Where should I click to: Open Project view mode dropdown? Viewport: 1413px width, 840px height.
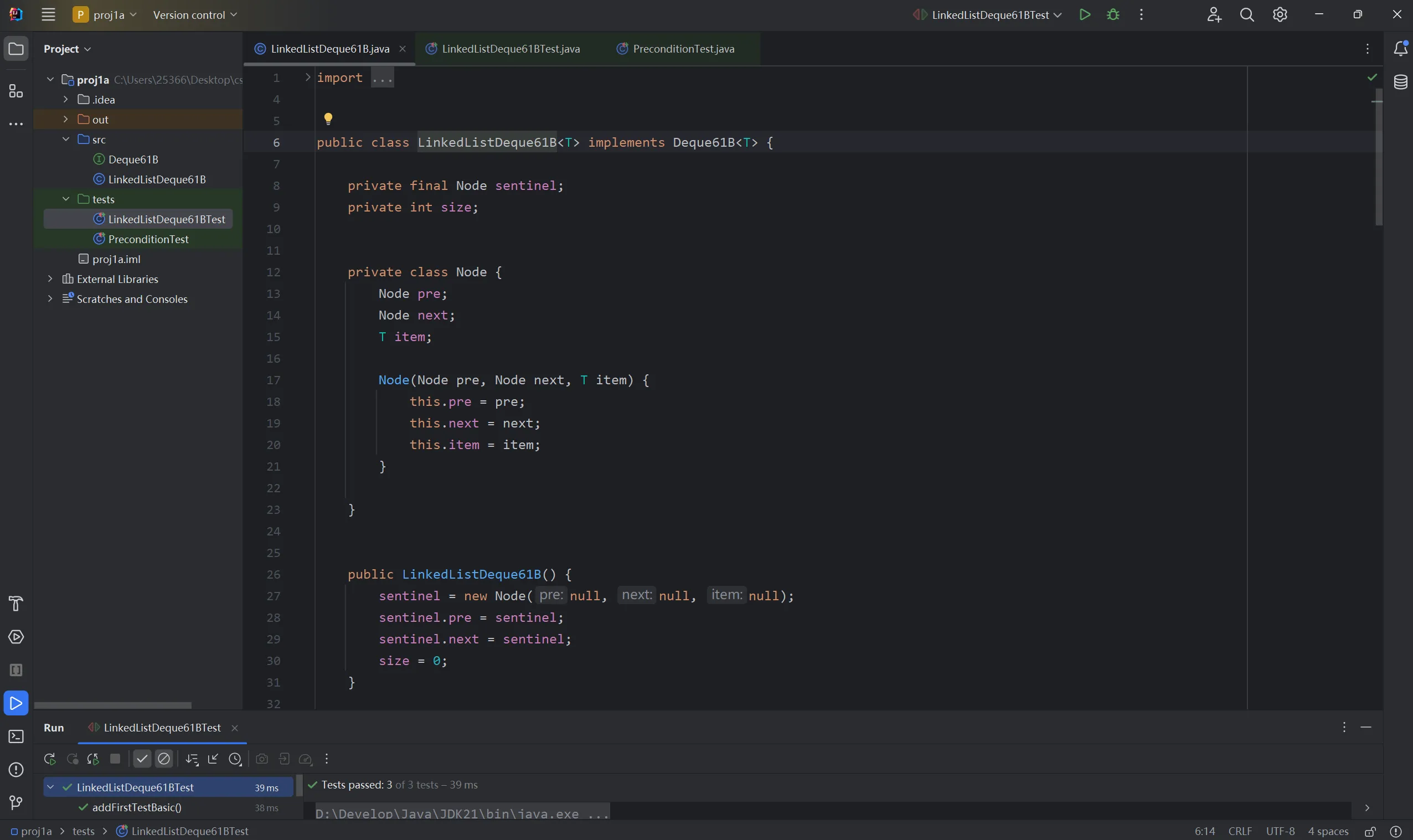click(x=68, y=49)
